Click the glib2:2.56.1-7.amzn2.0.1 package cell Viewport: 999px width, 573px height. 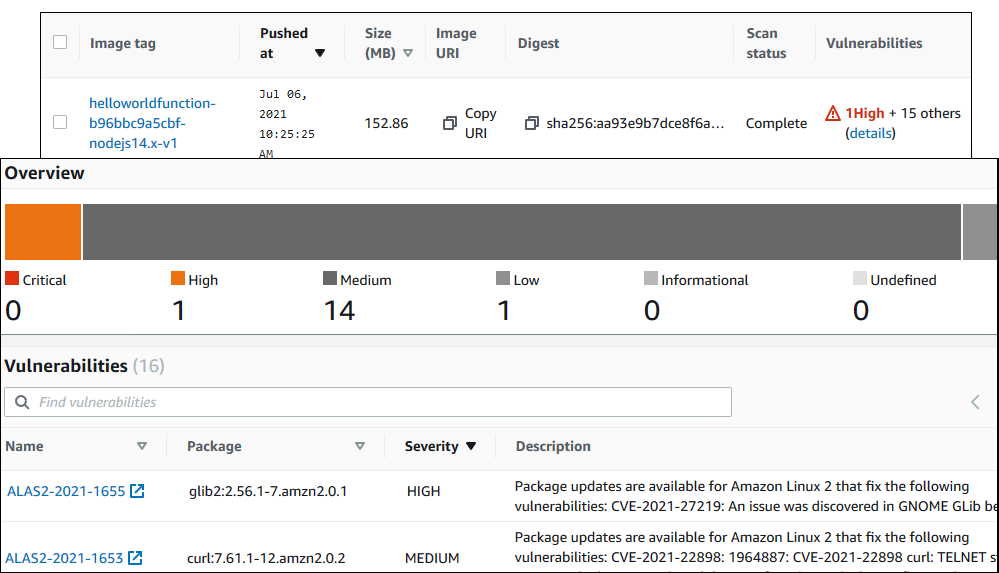click(268, 491)
